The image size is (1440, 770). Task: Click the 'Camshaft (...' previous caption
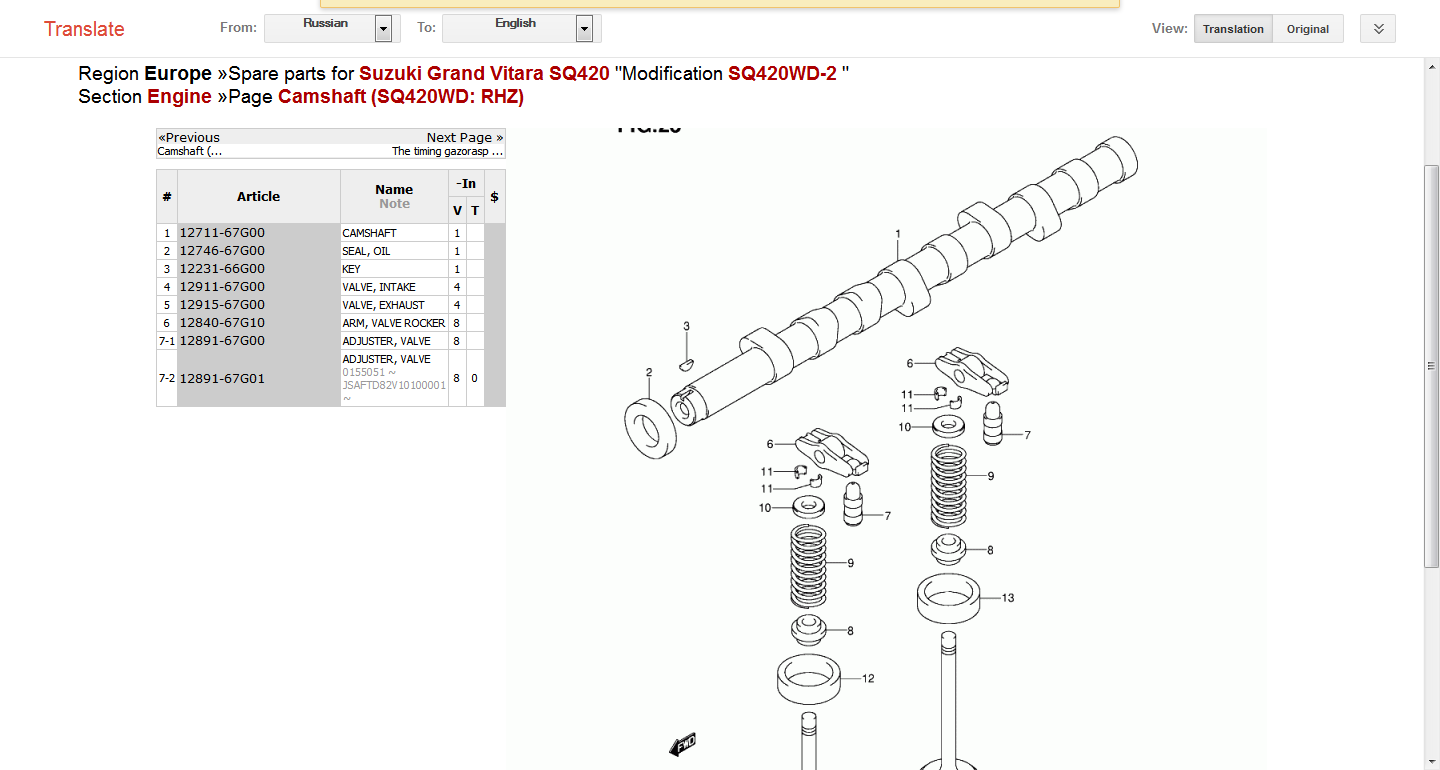coord(190,152)
